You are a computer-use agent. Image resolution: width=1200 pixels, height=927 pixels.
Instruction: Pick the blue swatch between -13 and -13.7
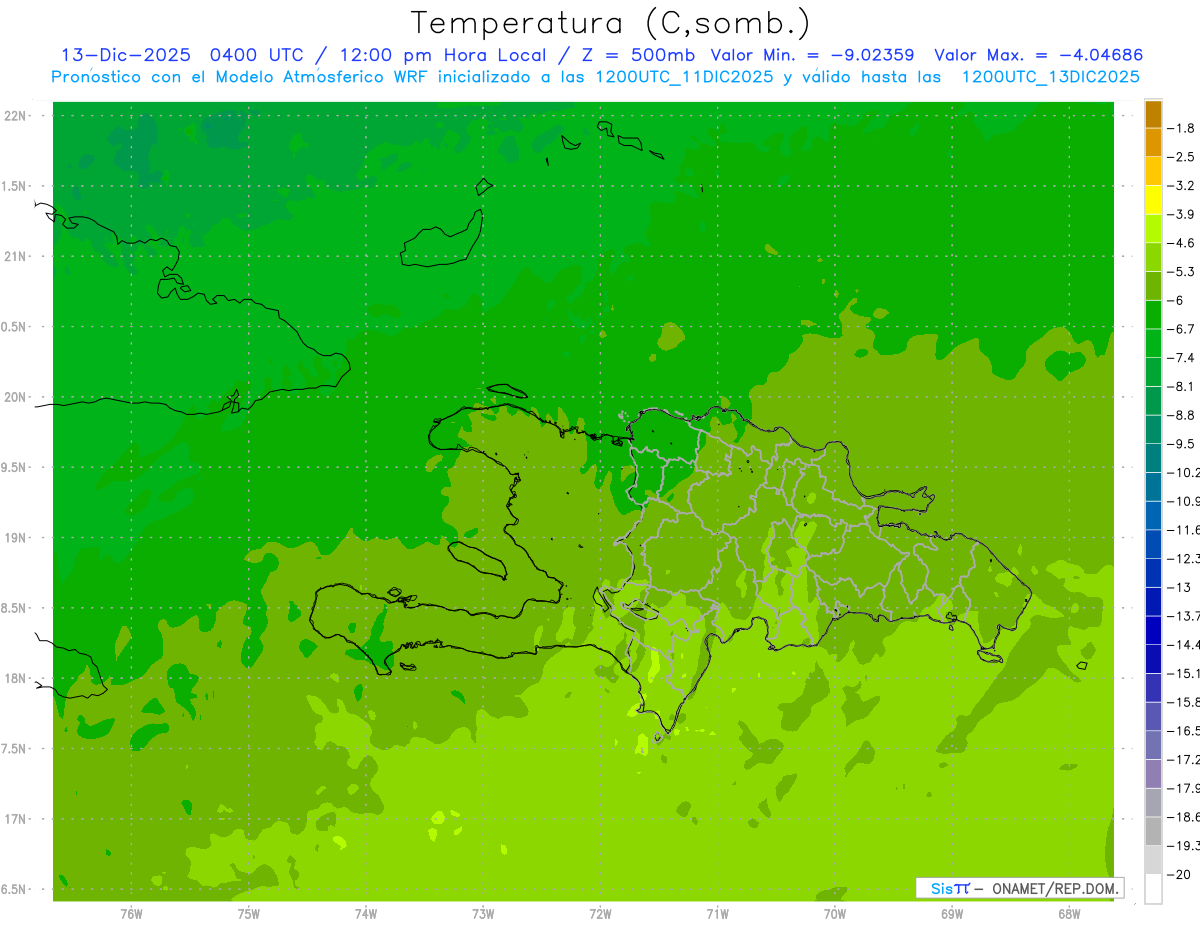coord(1153,602)
